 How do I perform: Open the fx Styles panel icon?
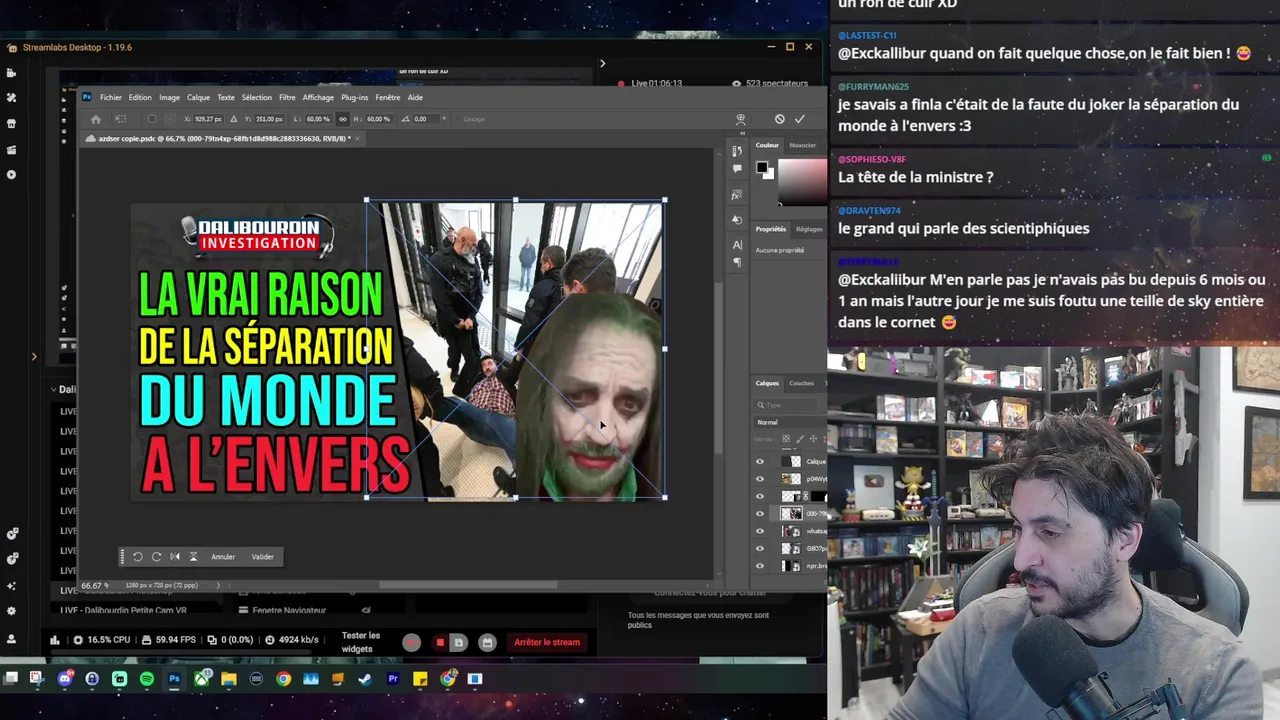tap(737, 195)
